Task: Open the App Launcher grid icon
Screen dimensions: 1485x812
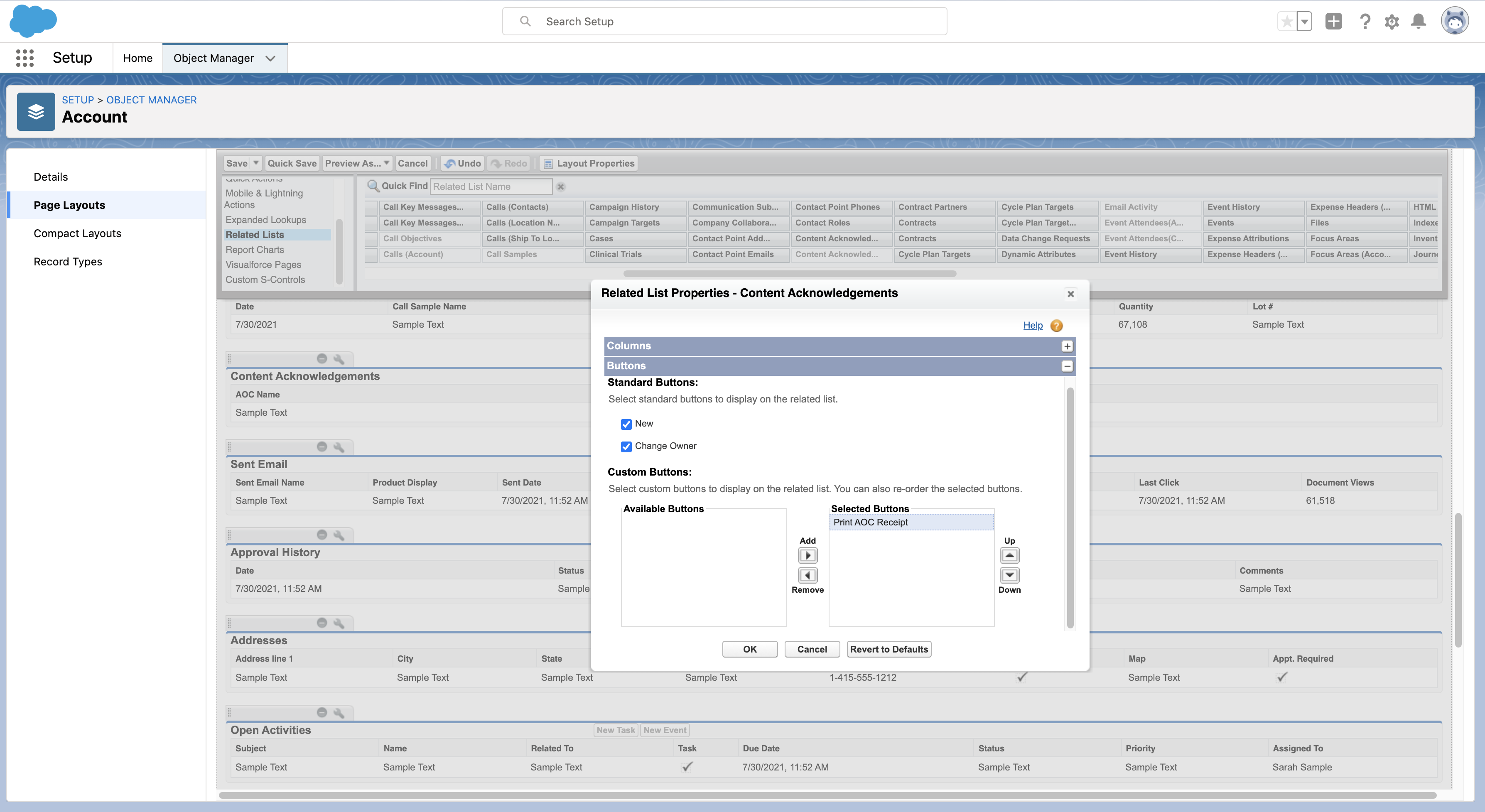Action: tap(25, 58)
